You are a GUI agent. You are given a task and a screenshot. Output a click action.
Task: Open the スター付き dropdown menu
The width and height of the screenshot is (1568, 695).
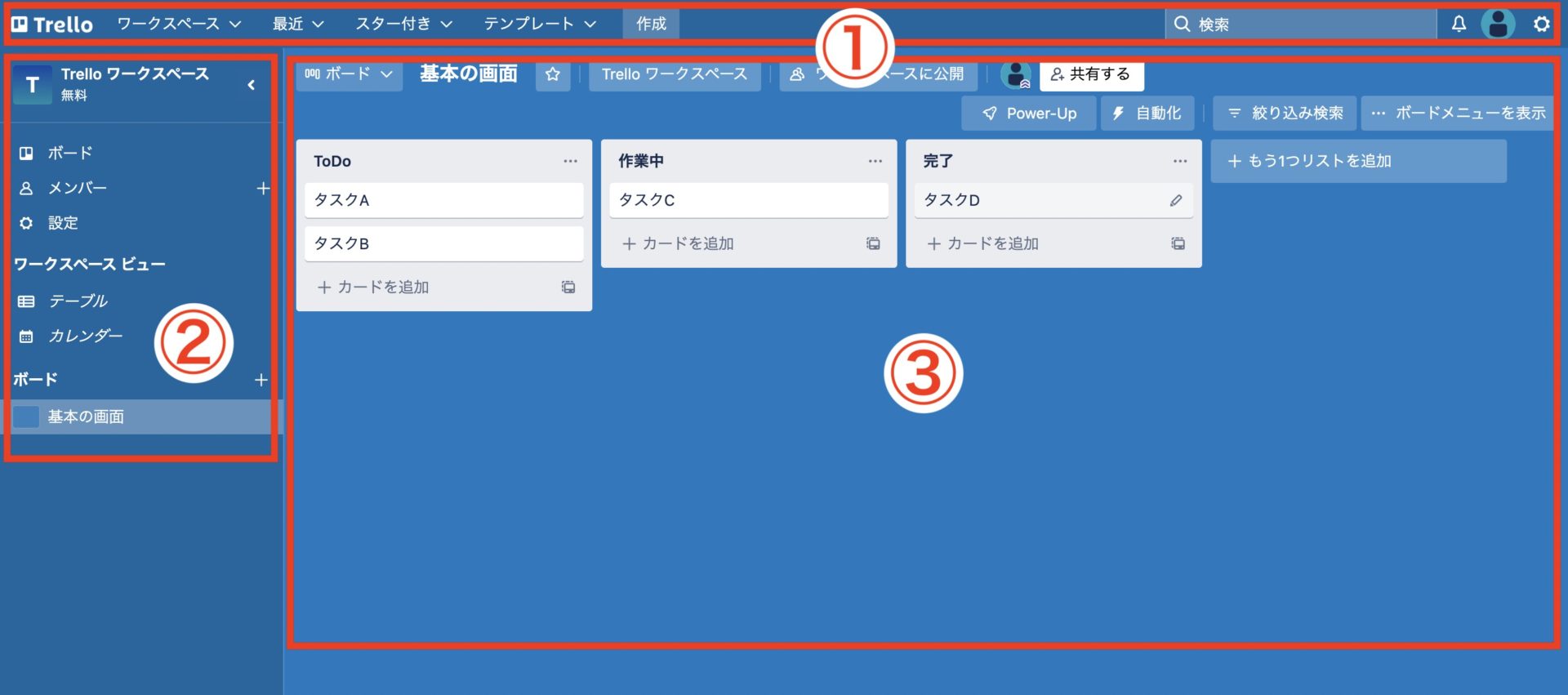404,25
